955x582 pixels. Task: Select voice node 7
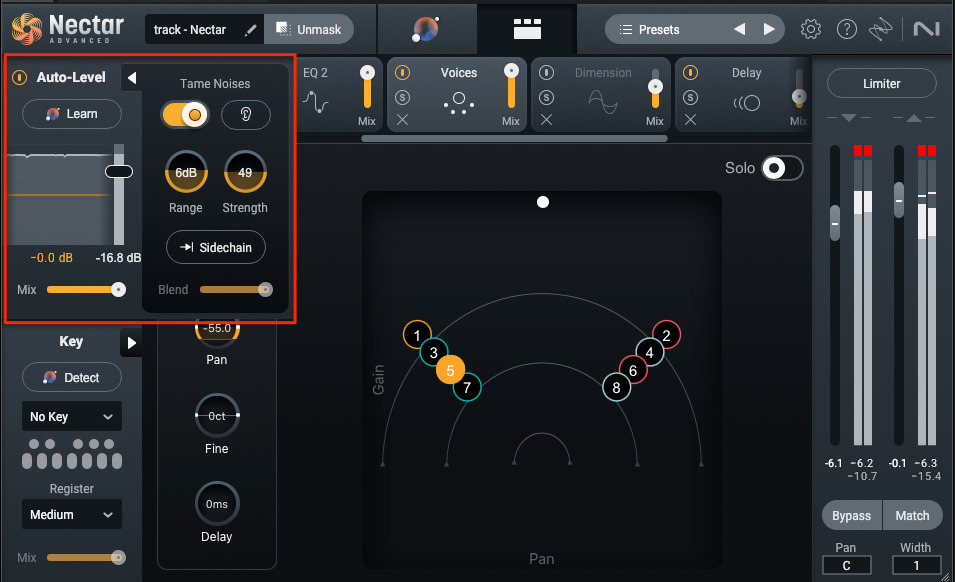467,387
